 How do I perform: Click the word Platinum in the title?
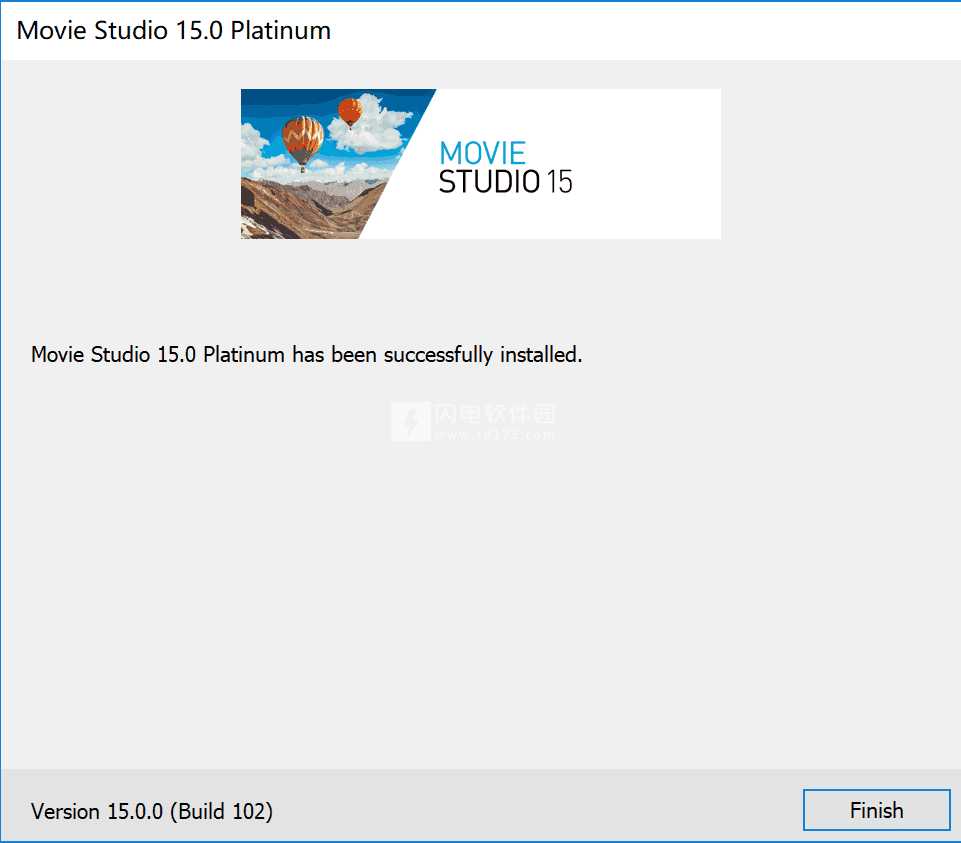tap(281, 31)
